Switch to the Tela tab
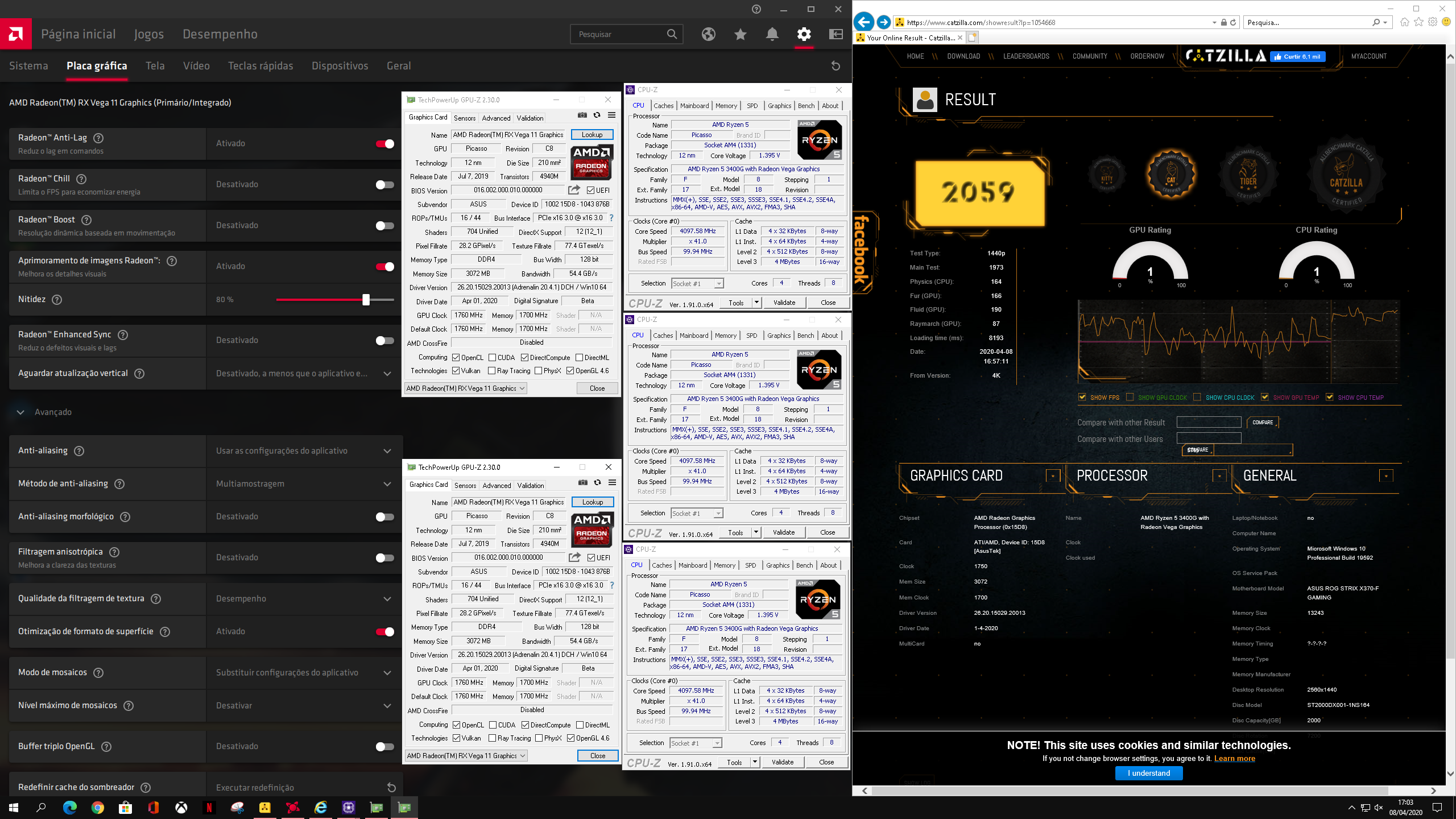This screenshot has height=819, width=1456. [155, 66]
